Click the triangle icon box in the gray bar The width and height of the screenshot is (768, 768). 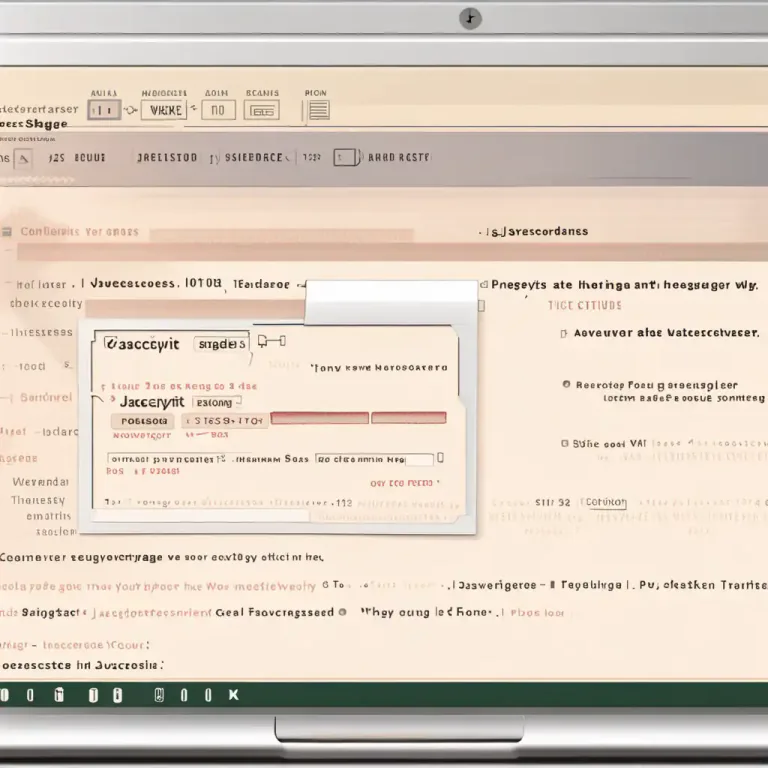click(23, 159)
